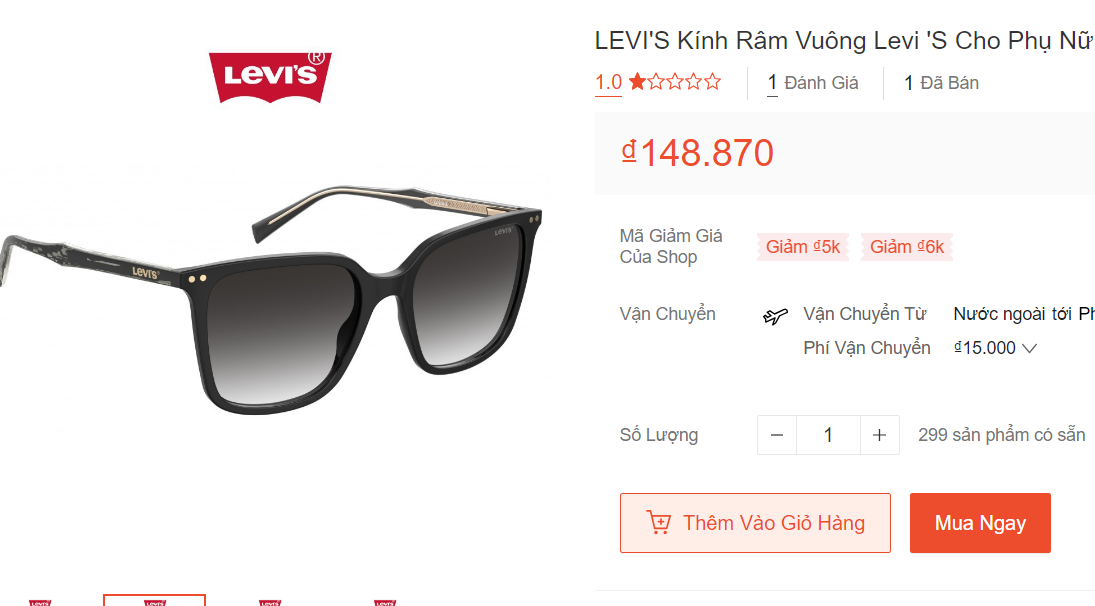Image resolution: width=1095 pixels, height=606 pixels.
Task: Click the 1.0 rating score link
Action: [608, 82]
